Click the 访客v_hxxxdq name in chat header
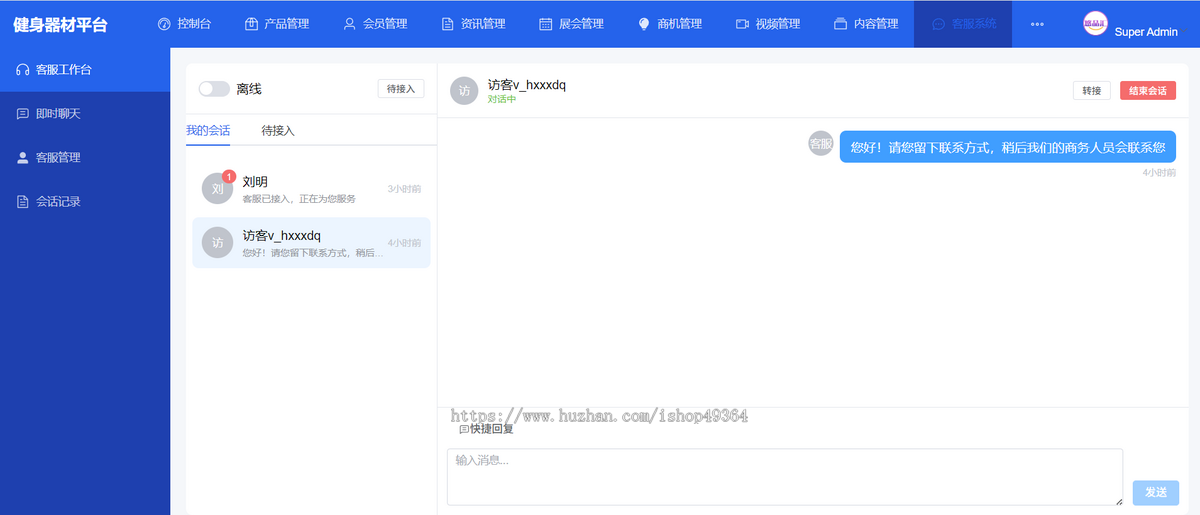 (x=527, y=85)
